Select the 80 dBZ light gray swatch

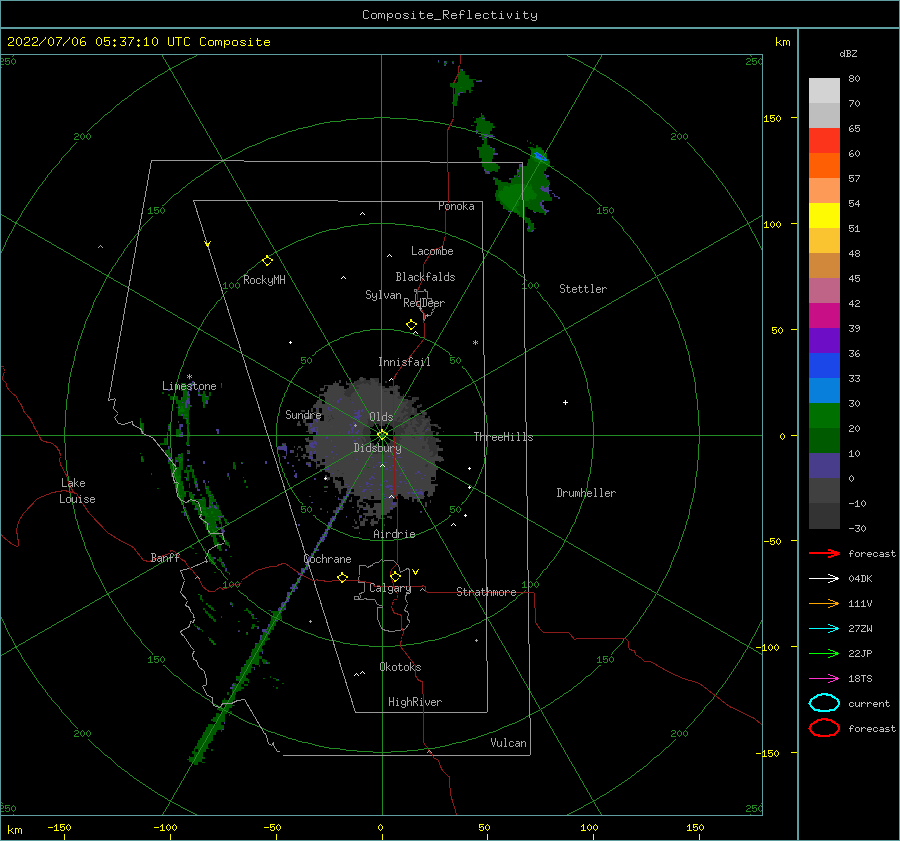824,90
